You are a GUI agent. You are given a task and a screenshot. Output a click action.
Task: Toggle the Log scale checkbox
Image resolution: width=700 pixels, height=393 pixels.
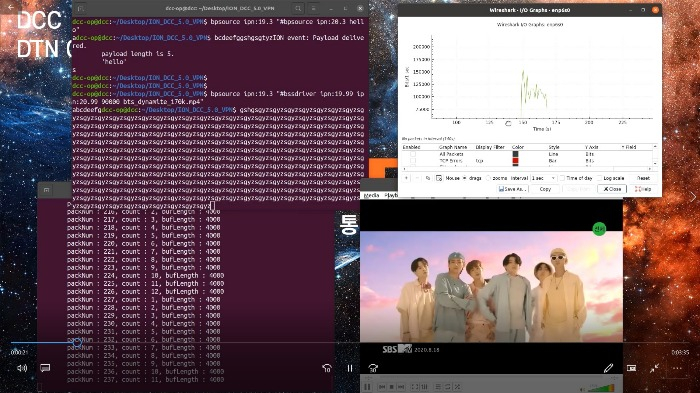pos(600,178)
